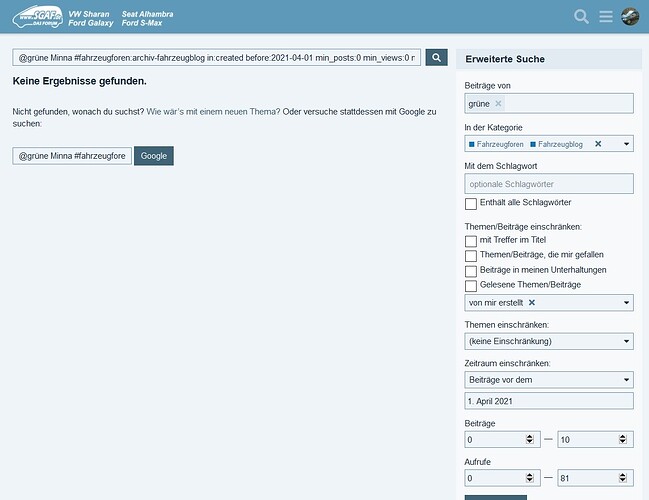Adjust the maximum Aufrufe stepper arrows
649x500 pixels.
623,478
